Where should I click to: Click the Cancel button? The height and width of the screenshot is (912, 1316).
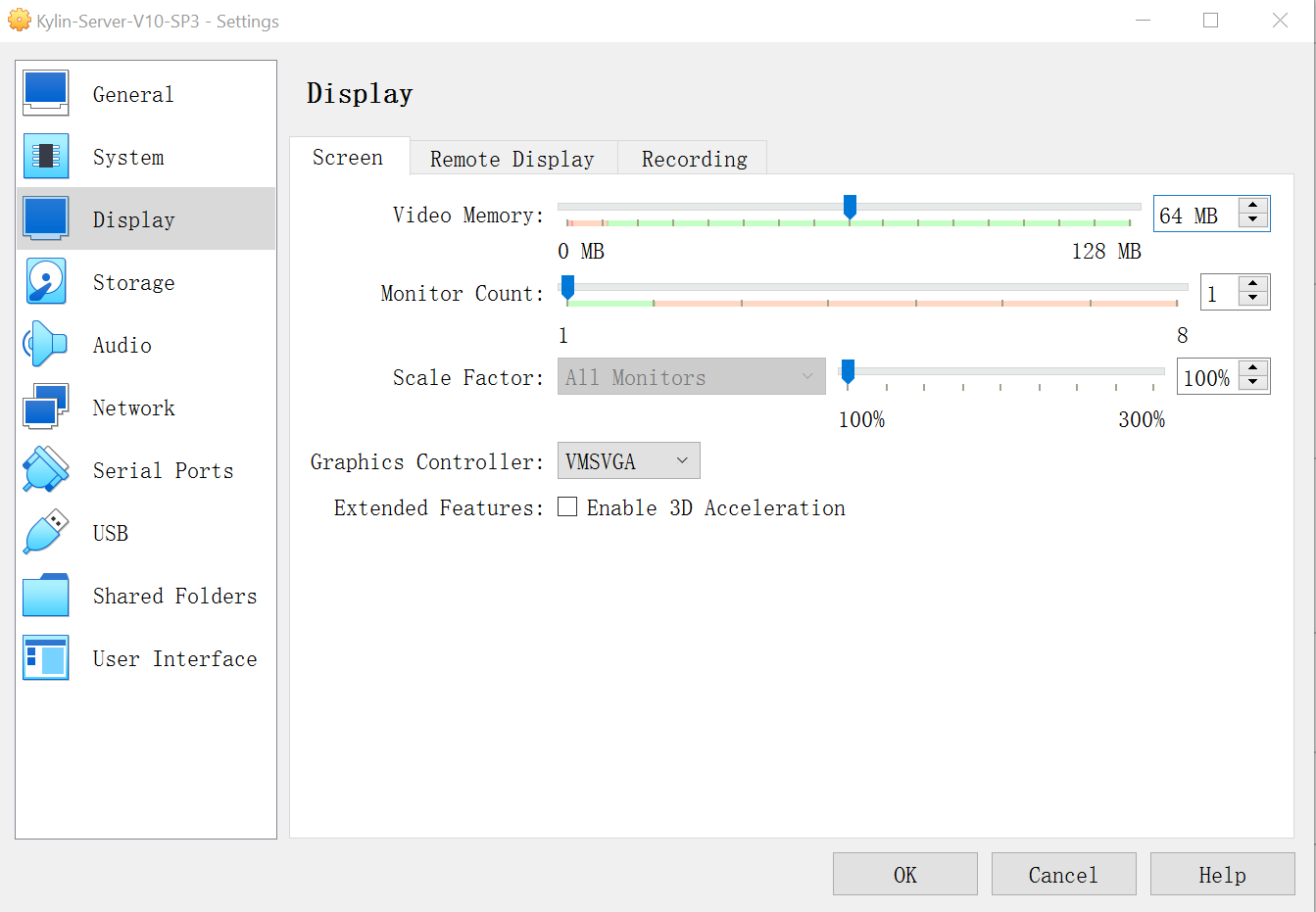pos(1063,874)
